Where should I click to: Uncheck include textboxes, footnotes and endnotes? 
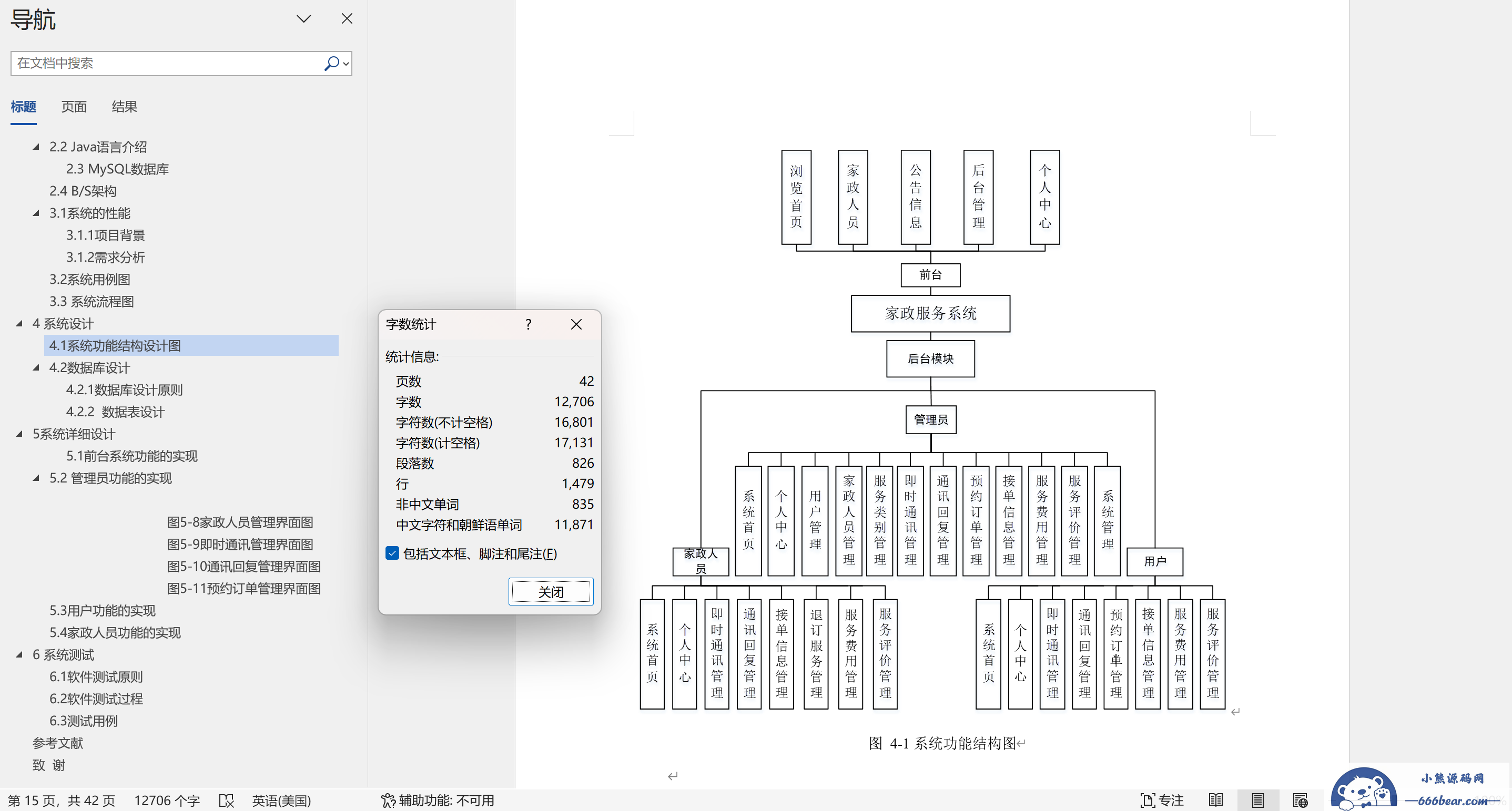pyautogui.click(x=392, y=553)
